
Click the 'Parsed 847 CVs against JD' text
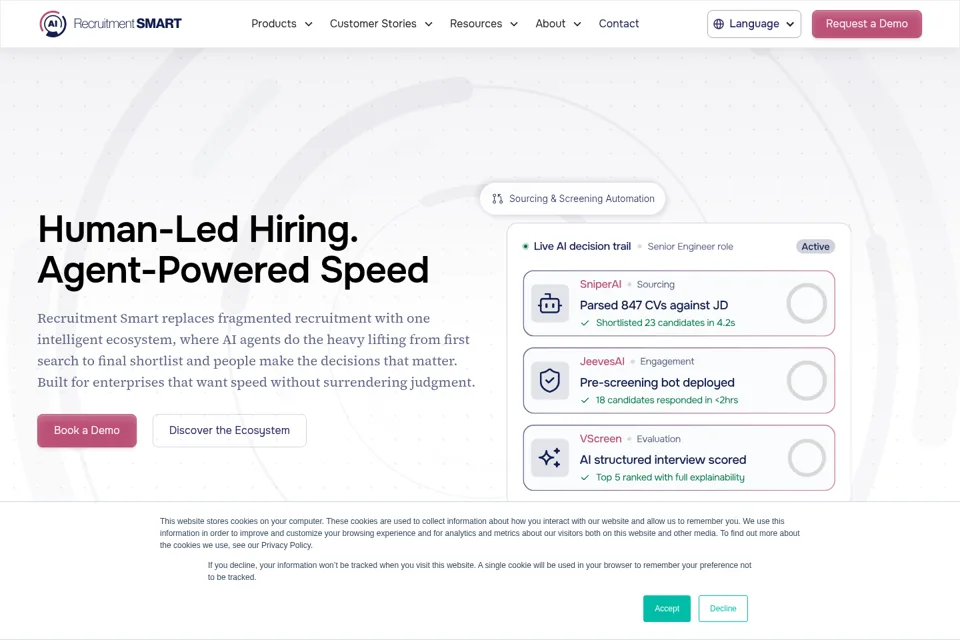tap(653, 305)
